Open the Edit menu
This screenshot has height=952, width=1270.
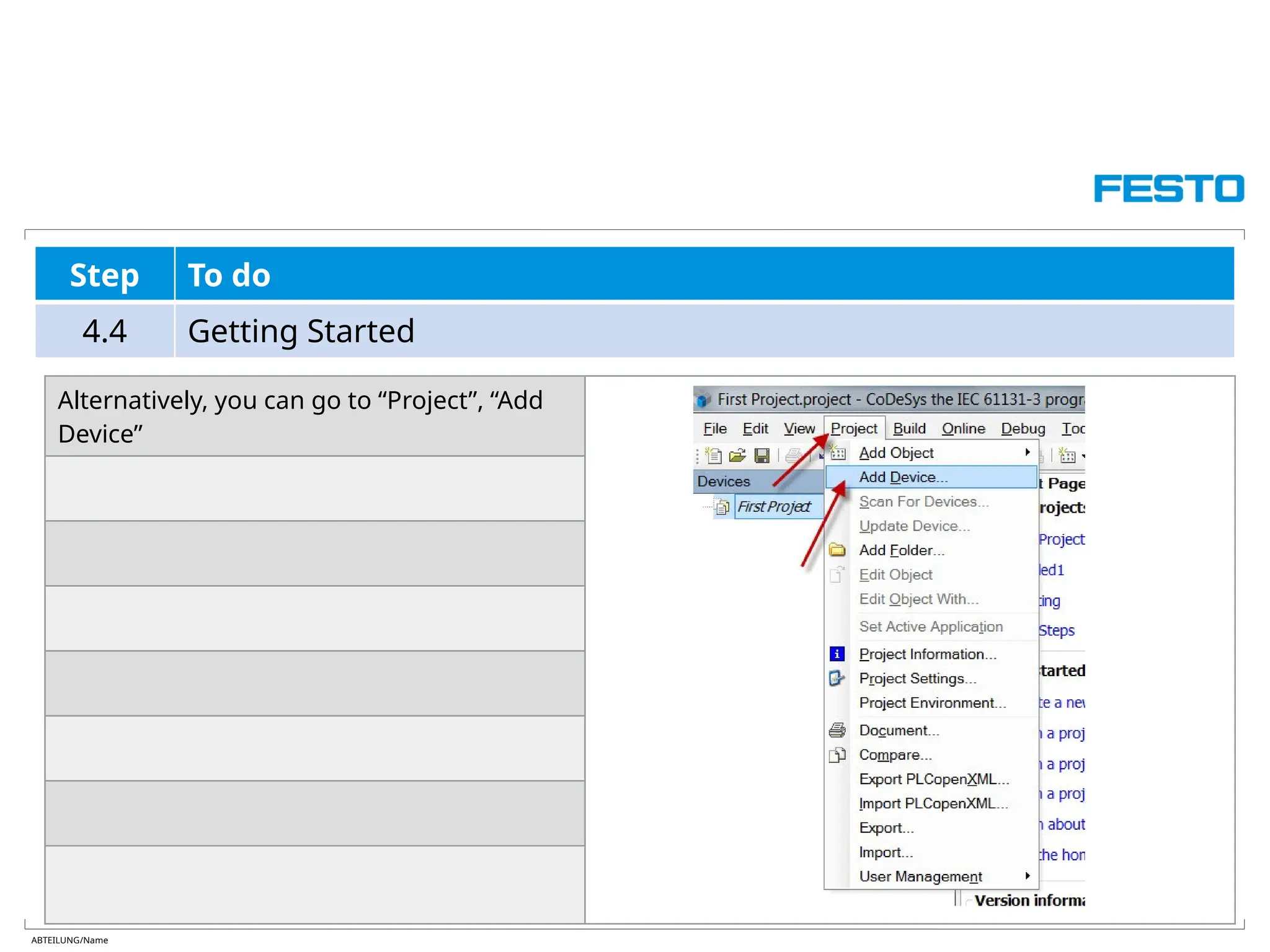(x=755, y=429)
